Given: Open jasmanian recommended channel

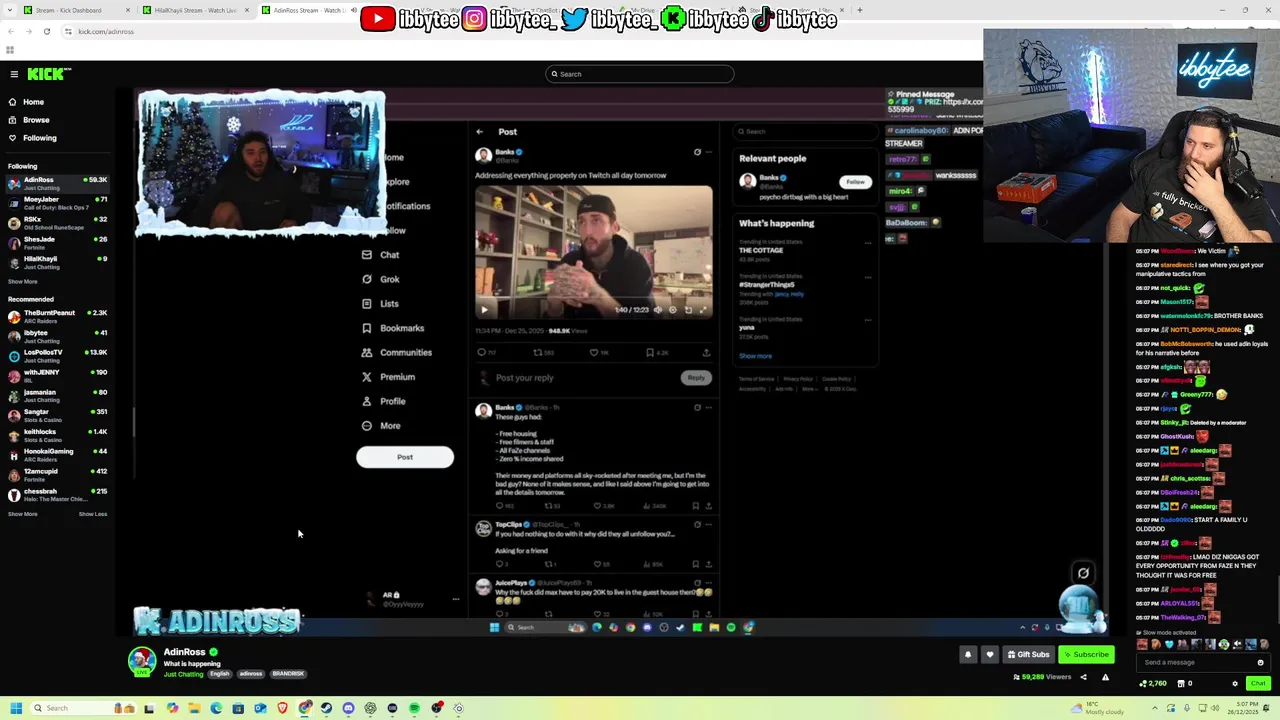Looking at the screenshot, I should click(57, 395).
